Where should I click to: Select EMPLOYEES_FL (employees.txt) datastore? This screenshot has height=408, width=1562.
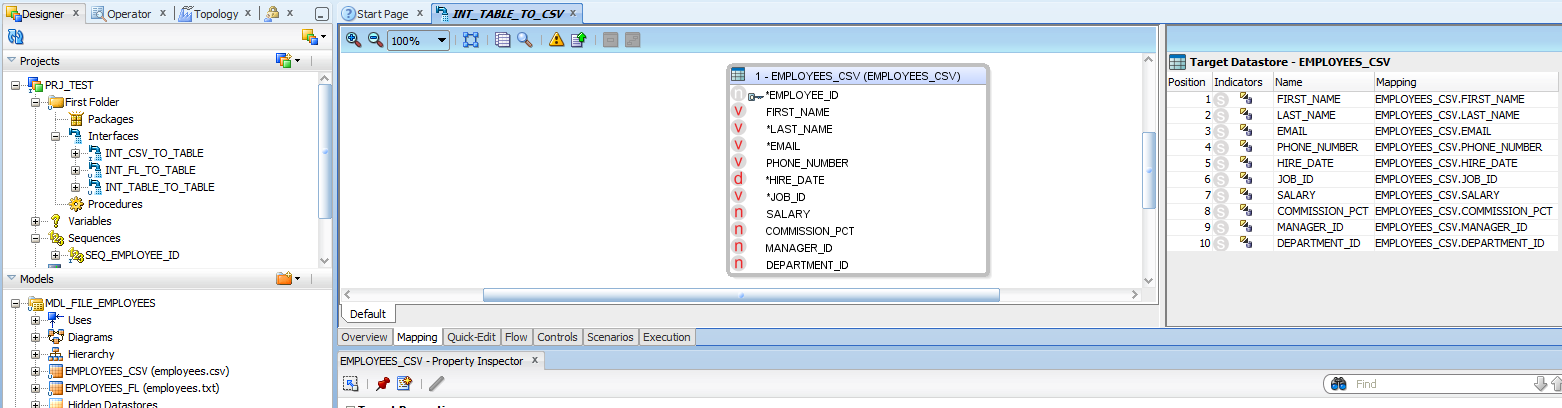click(x=141, y=388)
